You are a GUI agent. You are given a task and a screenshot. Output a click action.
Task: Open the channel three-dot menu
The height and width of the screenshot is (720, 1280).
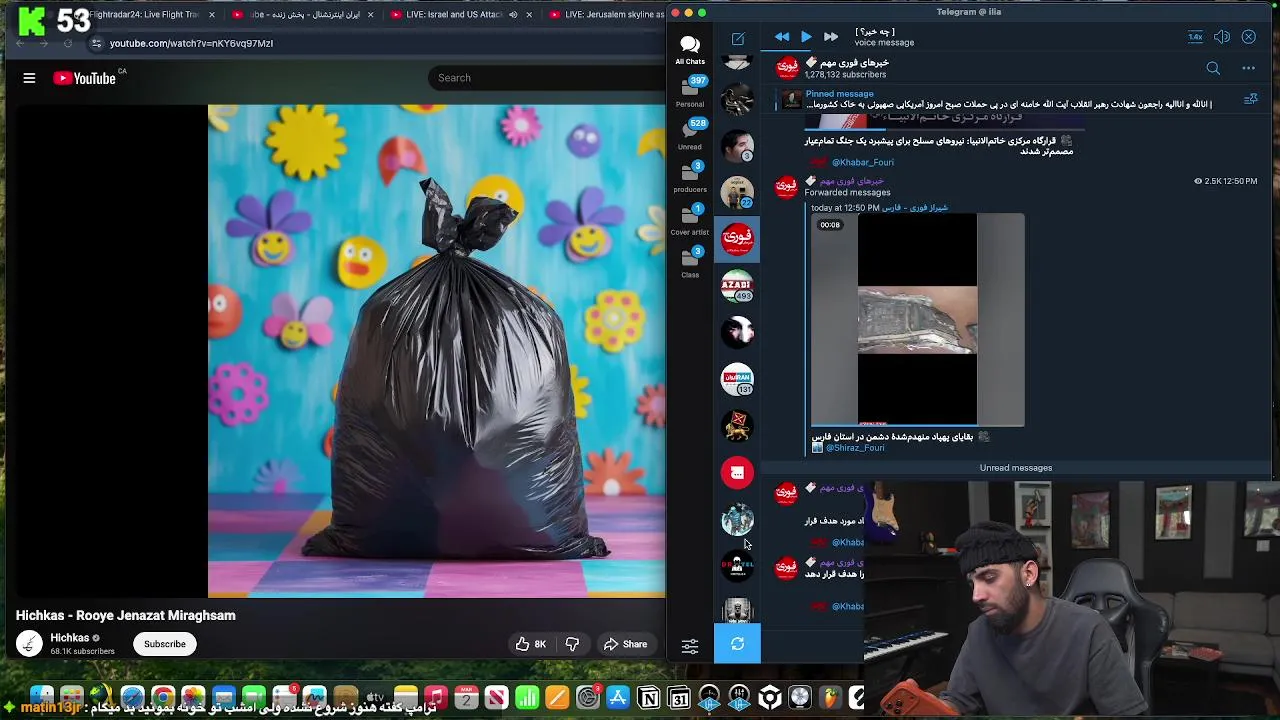pyautogui.click(x=1248, y=68)
